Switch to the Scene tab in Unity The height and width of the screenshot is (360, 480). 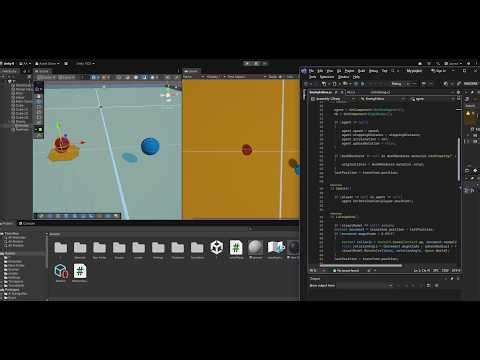(42, 71)
